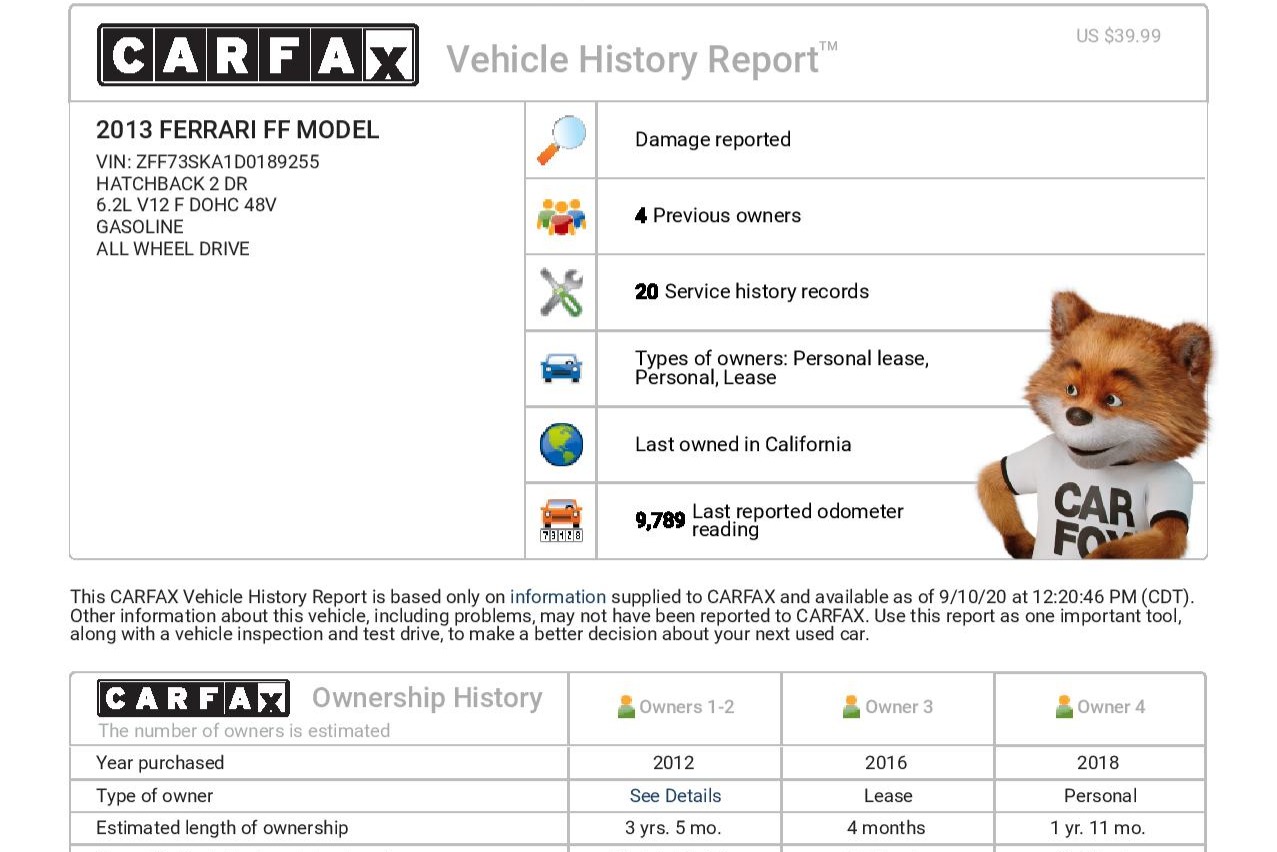Click the '9,789' odometer reading value
1277x852 pixels.
tap(660, 520)
